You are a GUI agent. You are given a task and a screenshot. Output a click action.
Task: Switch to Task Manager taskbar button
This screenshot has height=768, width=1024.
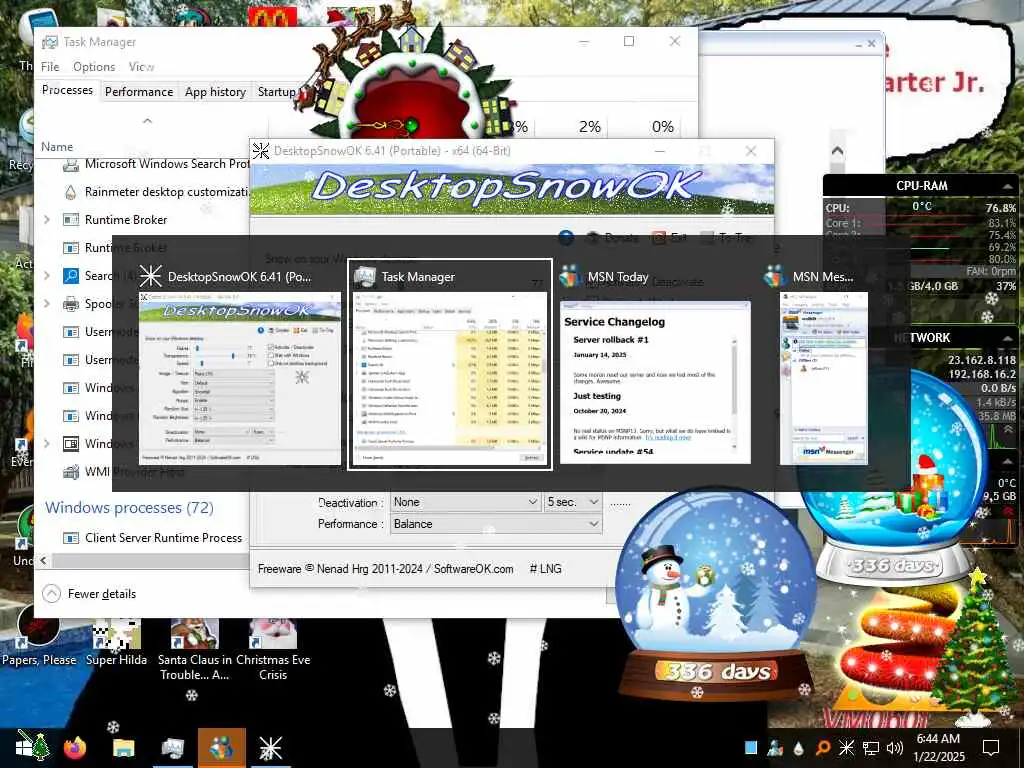(172, 748)
